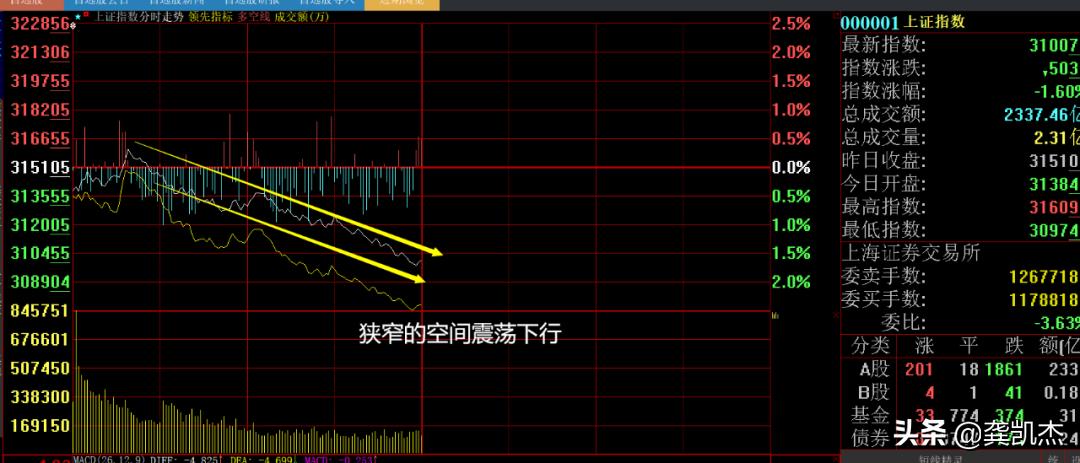Click the 跌 column header
This screenshot has width=1080, height=463.
tap(1013, 345)
